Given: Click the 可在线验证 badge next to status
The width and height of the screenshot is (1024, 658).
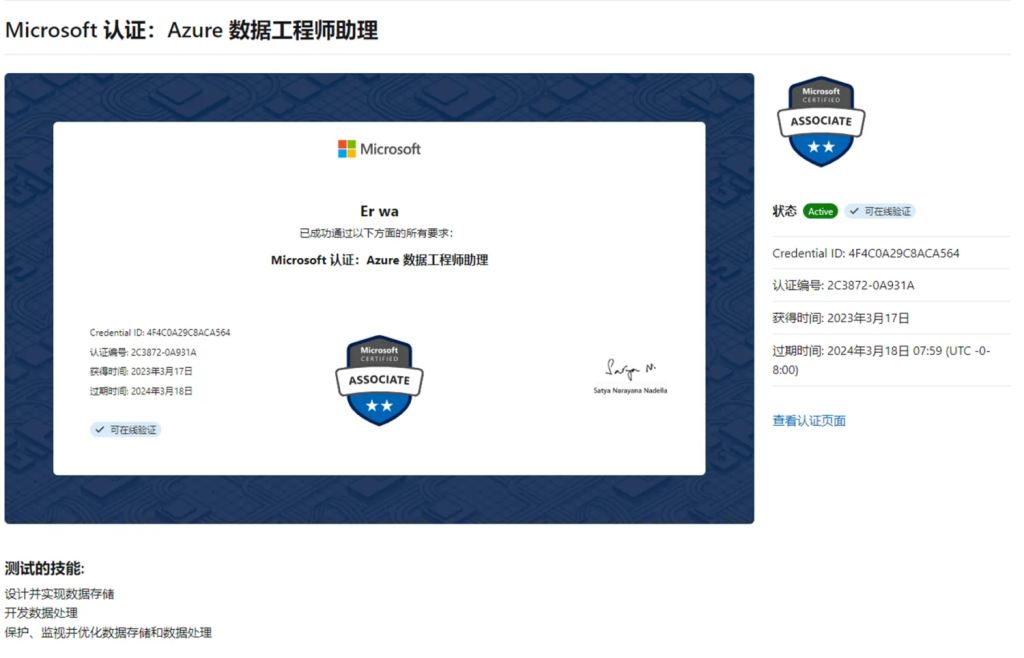Looking at the screenshot, I should 880,212.
